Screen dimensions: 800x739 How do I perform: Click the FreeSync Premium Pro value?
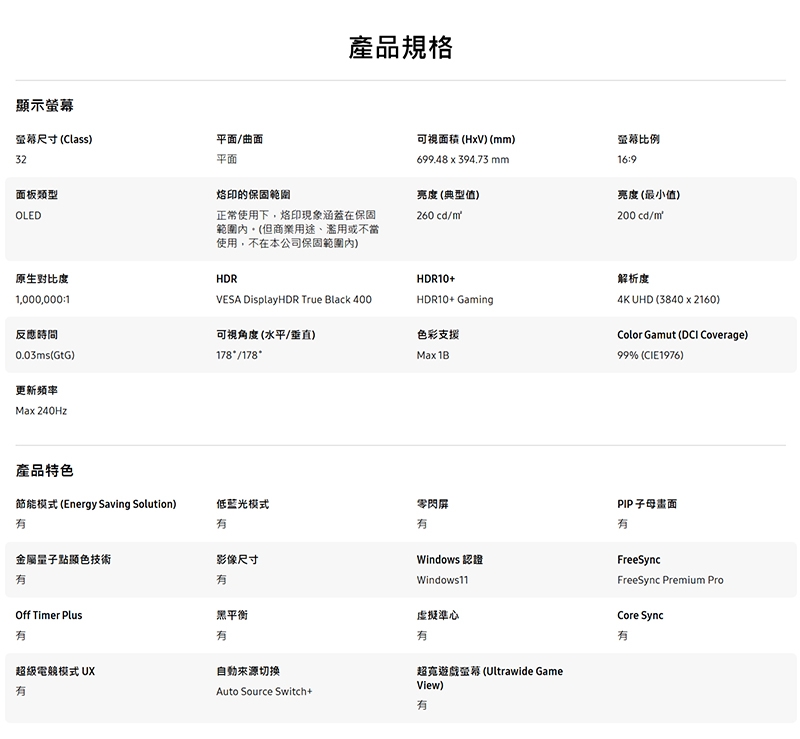(x=670, y=580)
